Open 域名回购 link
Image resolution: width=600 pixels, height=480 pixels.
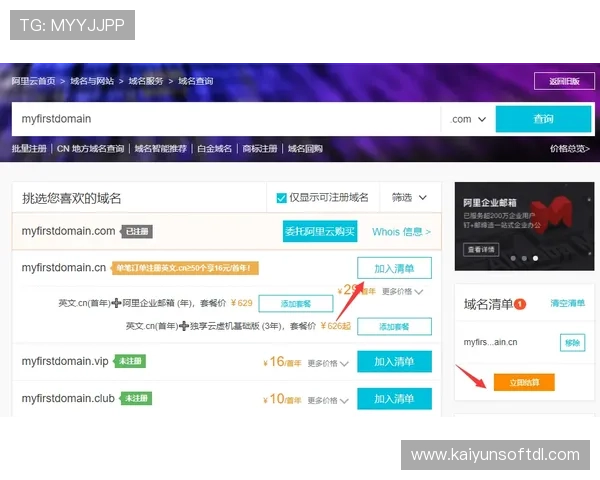[305, 149]
